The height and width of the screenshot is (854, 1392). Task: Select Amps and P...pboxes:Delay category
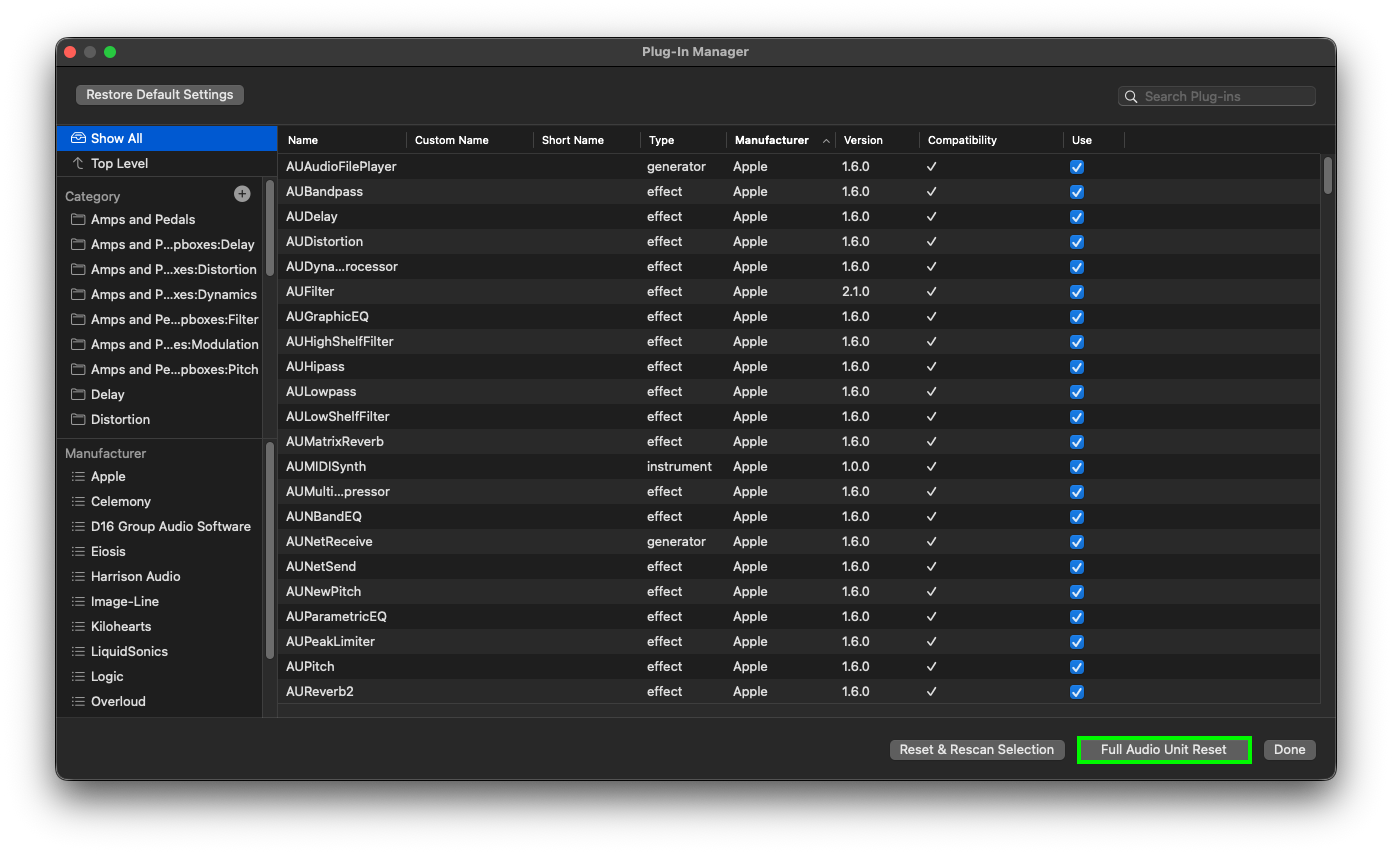coord(173,244)
